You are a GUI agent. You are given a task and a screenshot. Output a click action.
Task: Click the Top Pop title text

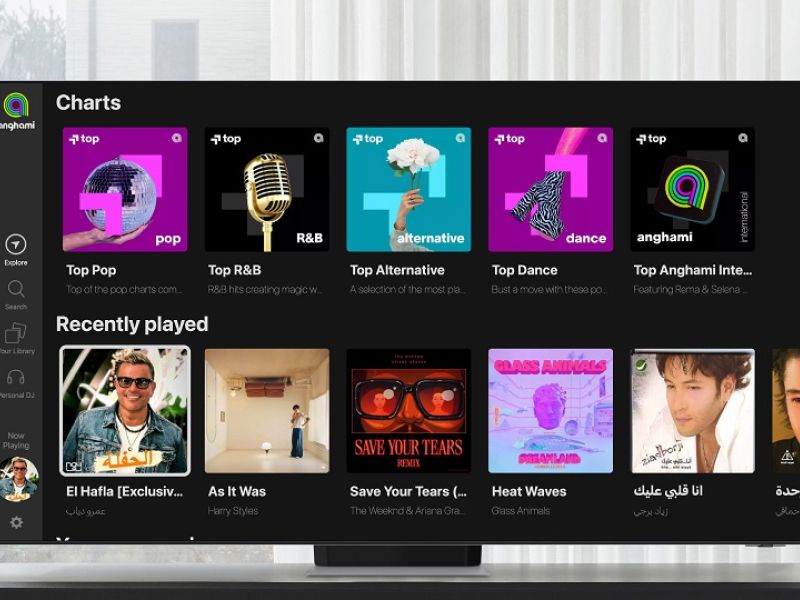coord(91,270)
